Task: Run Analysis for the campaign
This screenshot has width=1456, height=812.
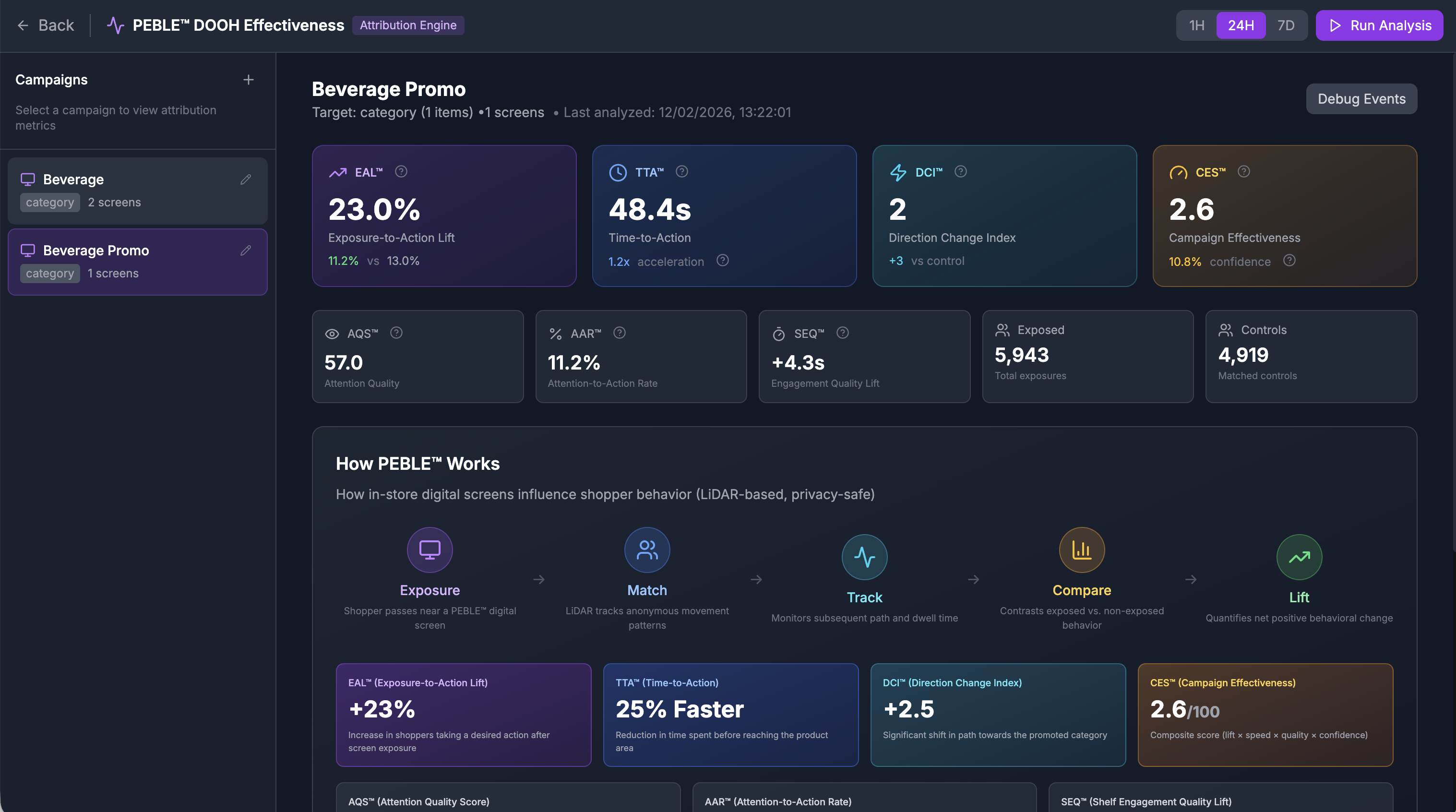Action: (x=1379, y=25)
